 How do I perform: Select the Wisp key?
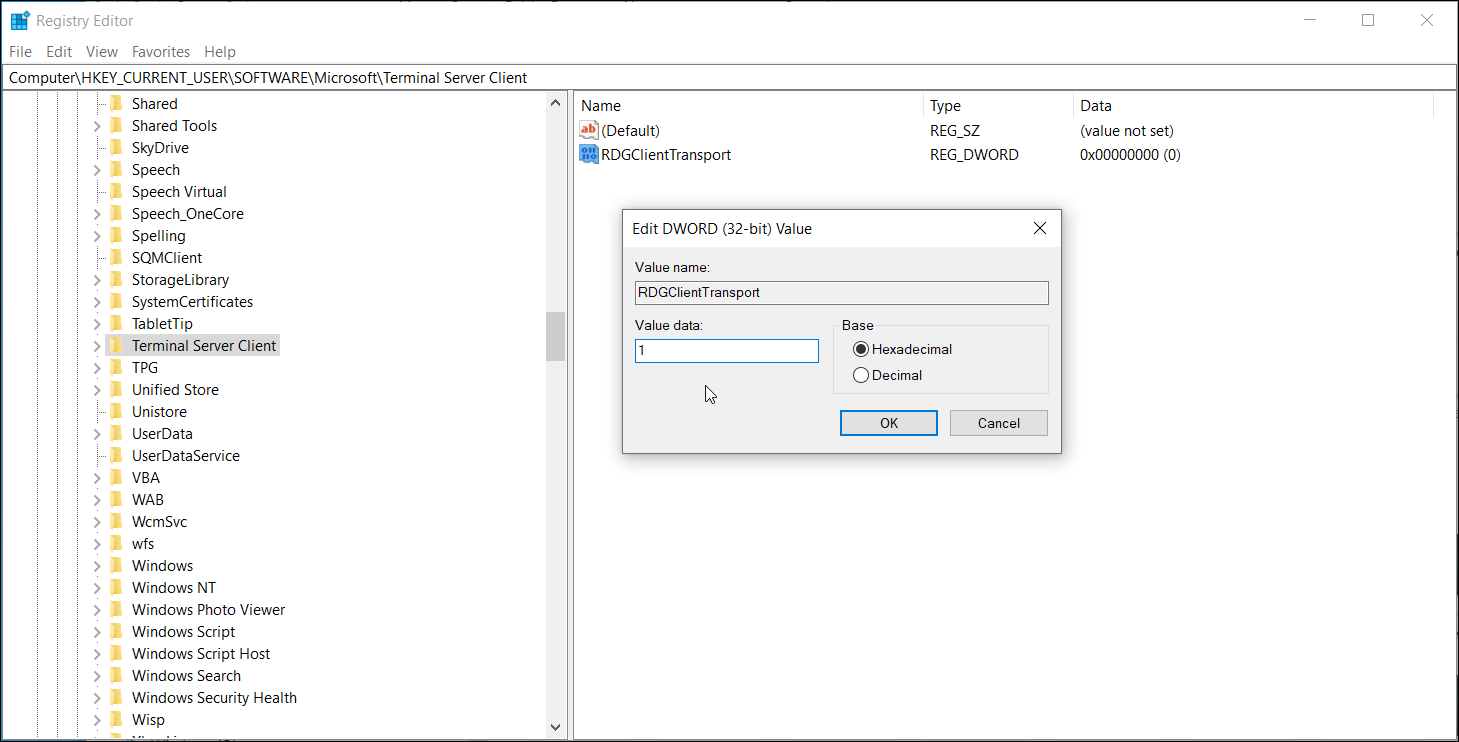coord(148,719)
